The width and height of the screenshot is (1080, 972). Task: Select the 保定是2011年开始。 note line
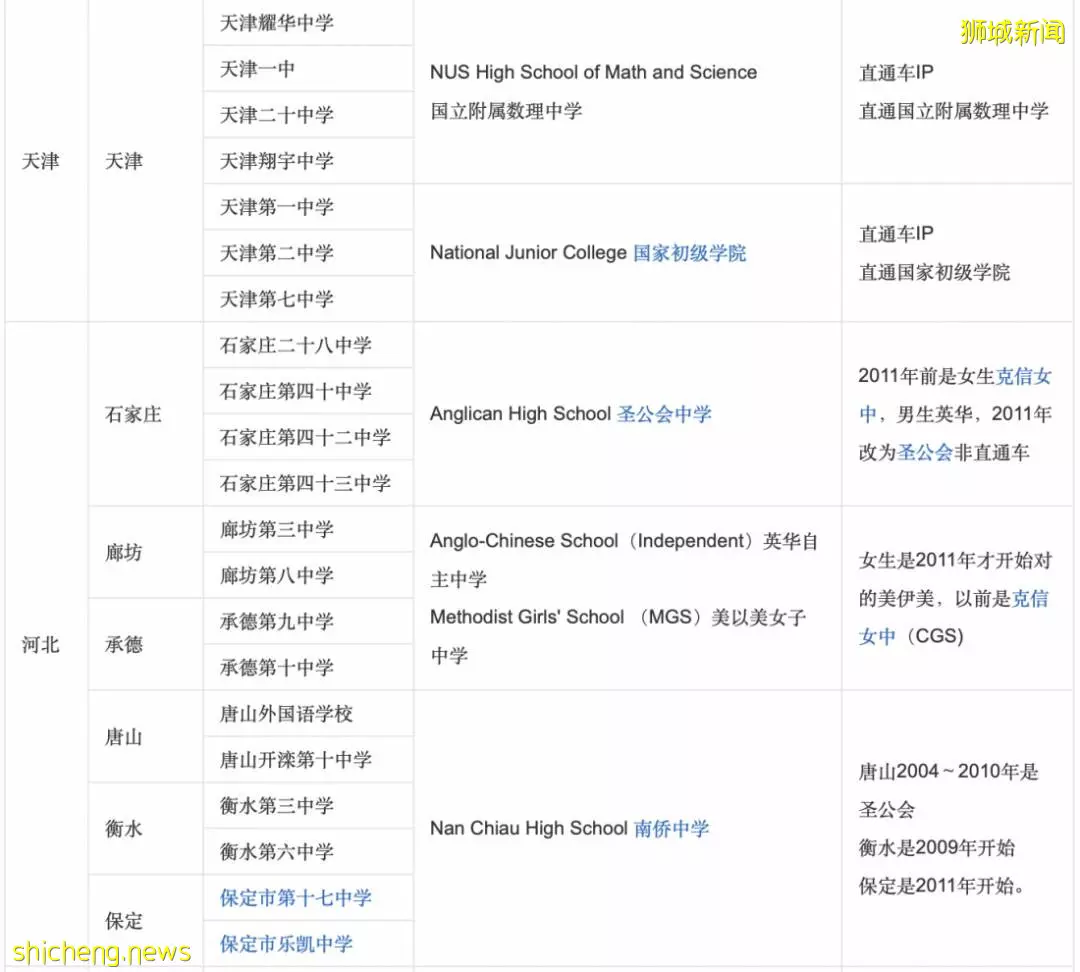click(x=941, y=885)
